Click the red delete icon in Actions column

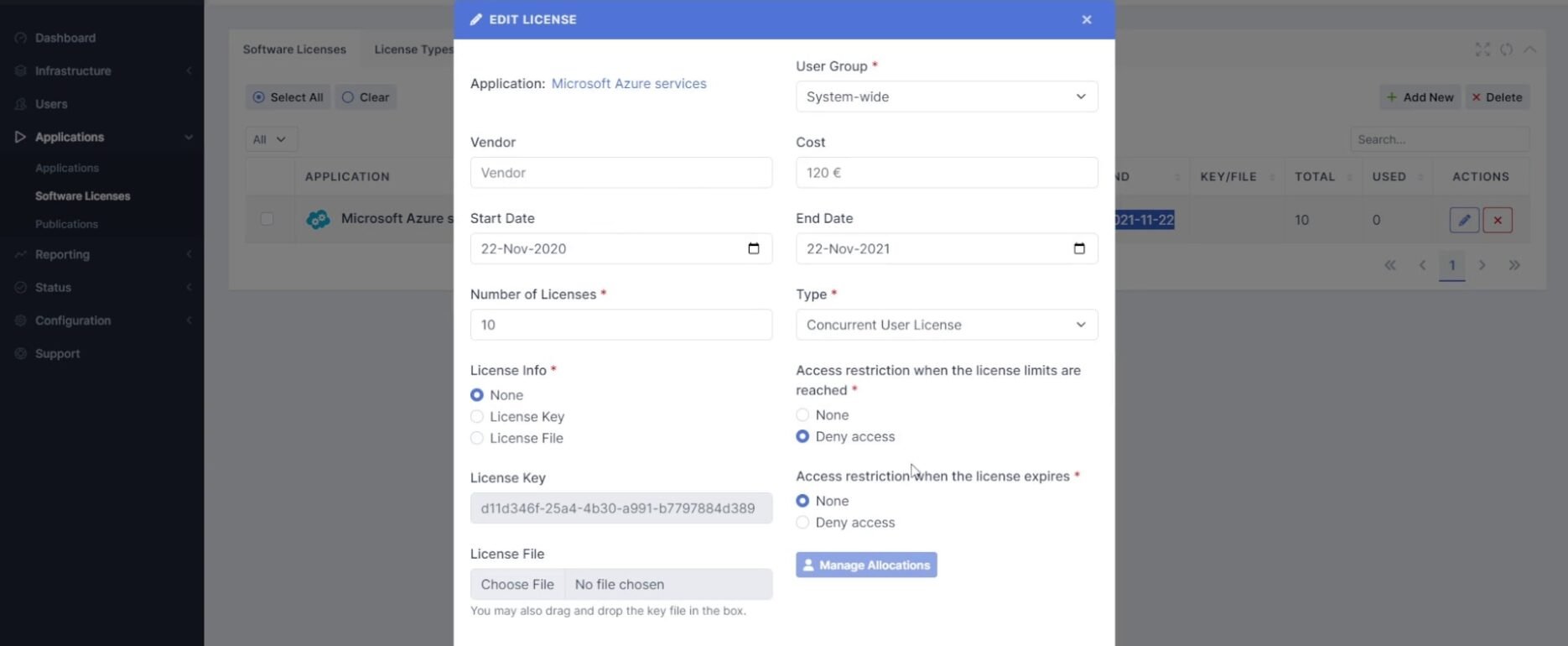pyautogui.click(x=1498, y=220)
